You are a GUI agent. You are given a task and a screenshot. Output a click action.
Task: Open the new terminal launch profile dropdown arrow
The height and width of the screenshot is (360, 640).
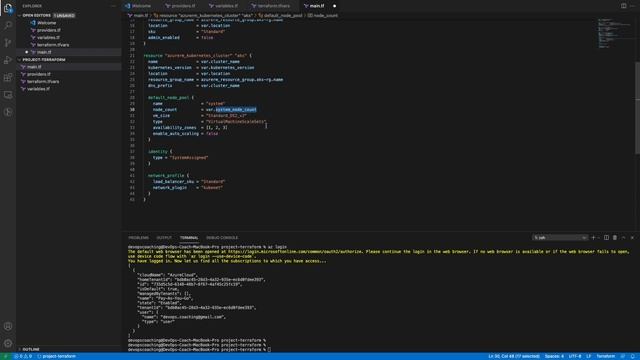pos(598,238)
